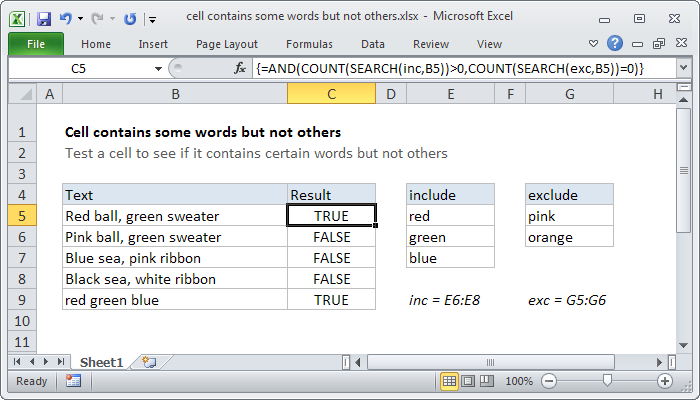Click the Save icon in quick access toolbar
Image resolution: width=700 pixels, height=400 pixels.
pos(44,18)
